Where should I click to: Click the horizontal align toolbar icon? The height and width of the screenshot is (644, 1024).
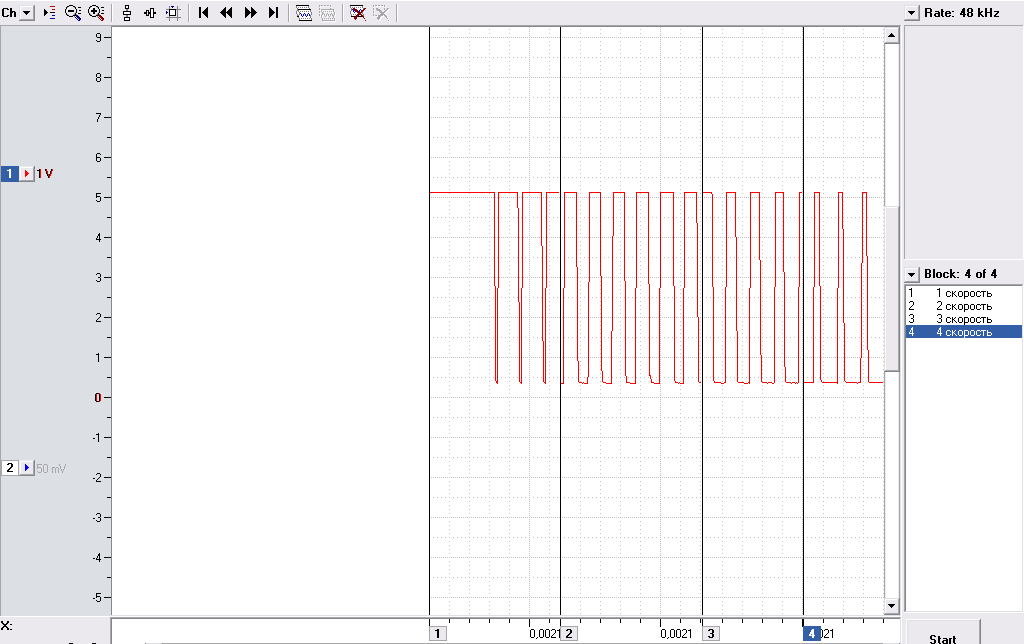[x=150, y=12]
